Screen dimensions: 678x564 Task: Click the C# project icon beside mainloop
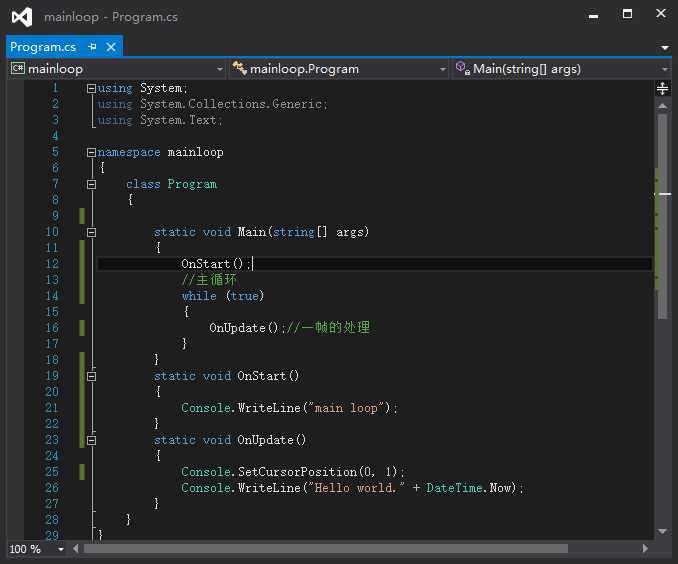pos(18,68)
